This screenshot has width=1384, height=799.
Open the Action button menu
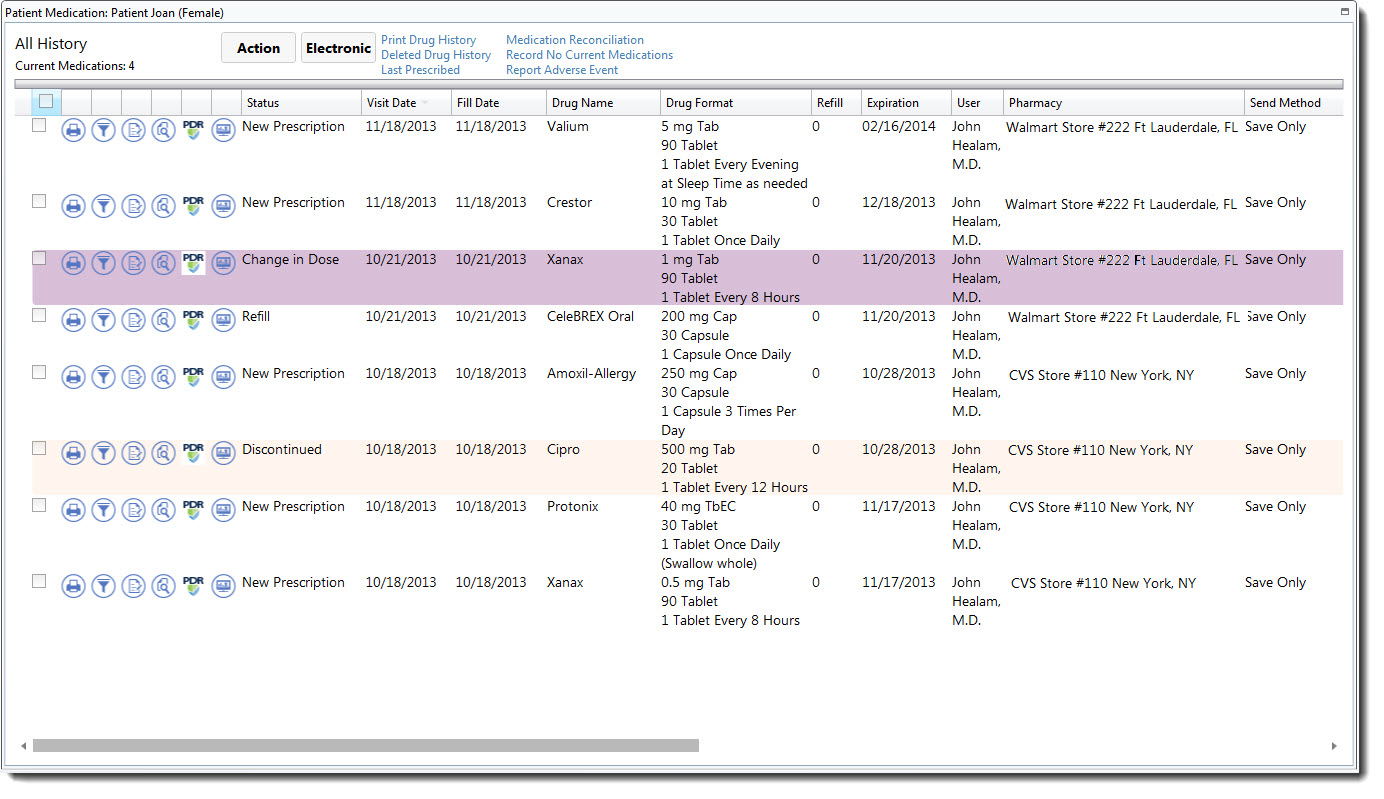point(258,48)
